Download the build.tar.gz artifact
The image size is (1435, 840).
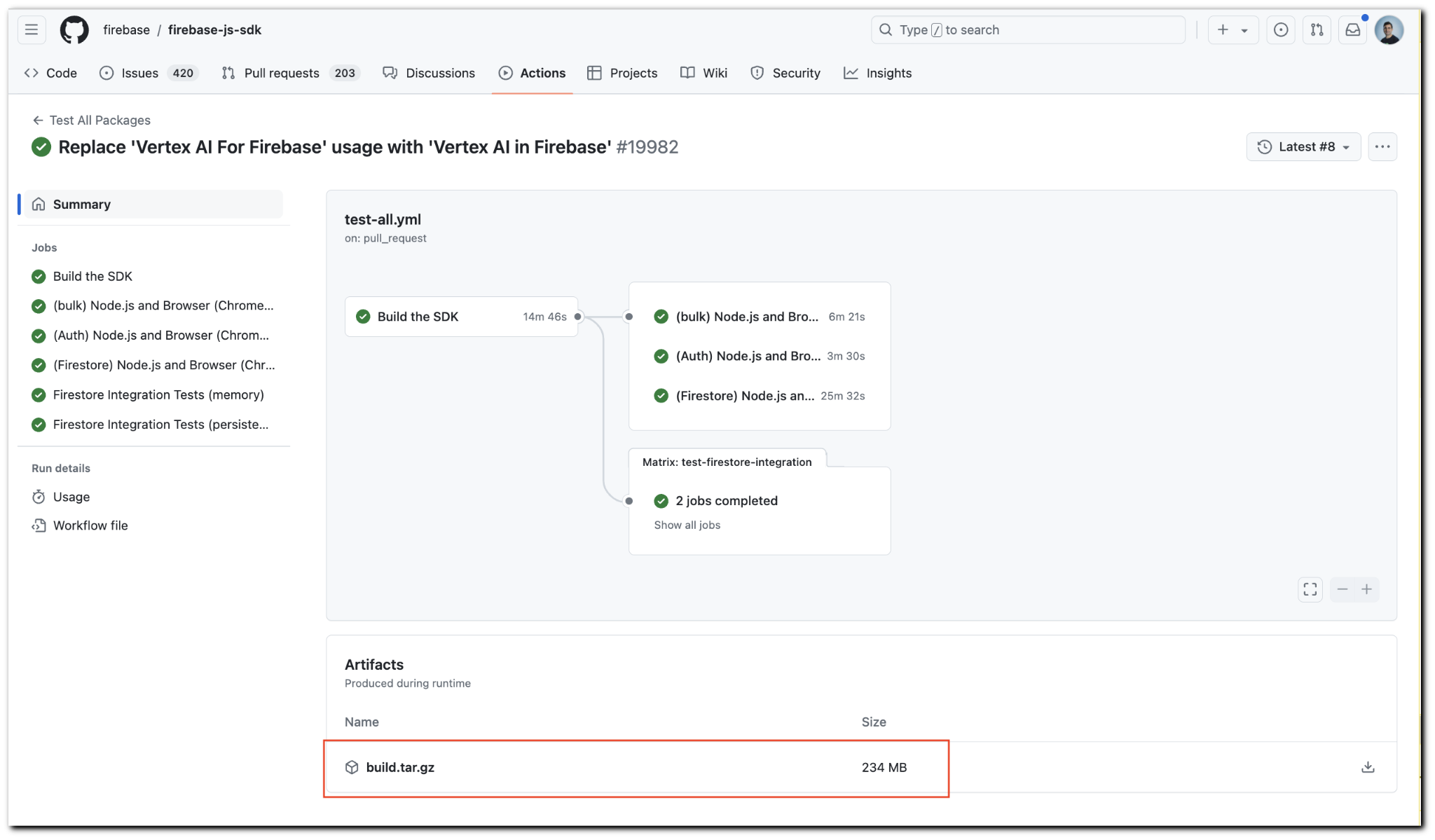tap(1366, 766)
